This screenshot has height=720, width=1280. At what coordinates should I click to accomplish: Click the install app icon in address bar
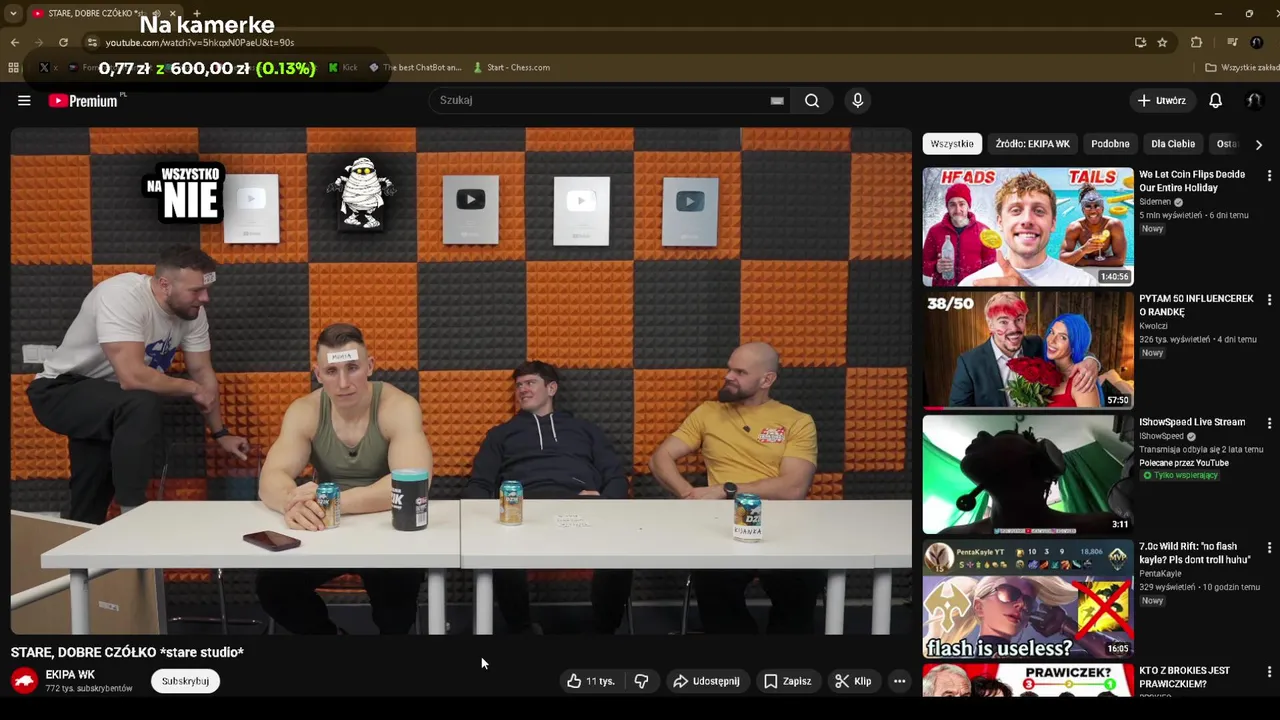click(x=1140, y=42)
